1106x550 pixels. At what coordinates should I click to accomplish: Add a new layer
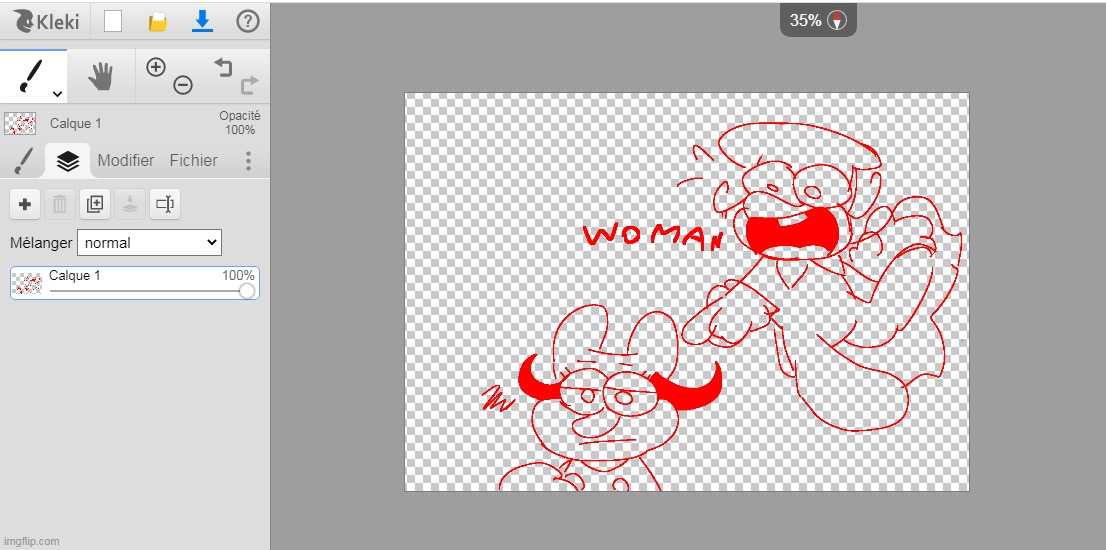coord(25,204)
